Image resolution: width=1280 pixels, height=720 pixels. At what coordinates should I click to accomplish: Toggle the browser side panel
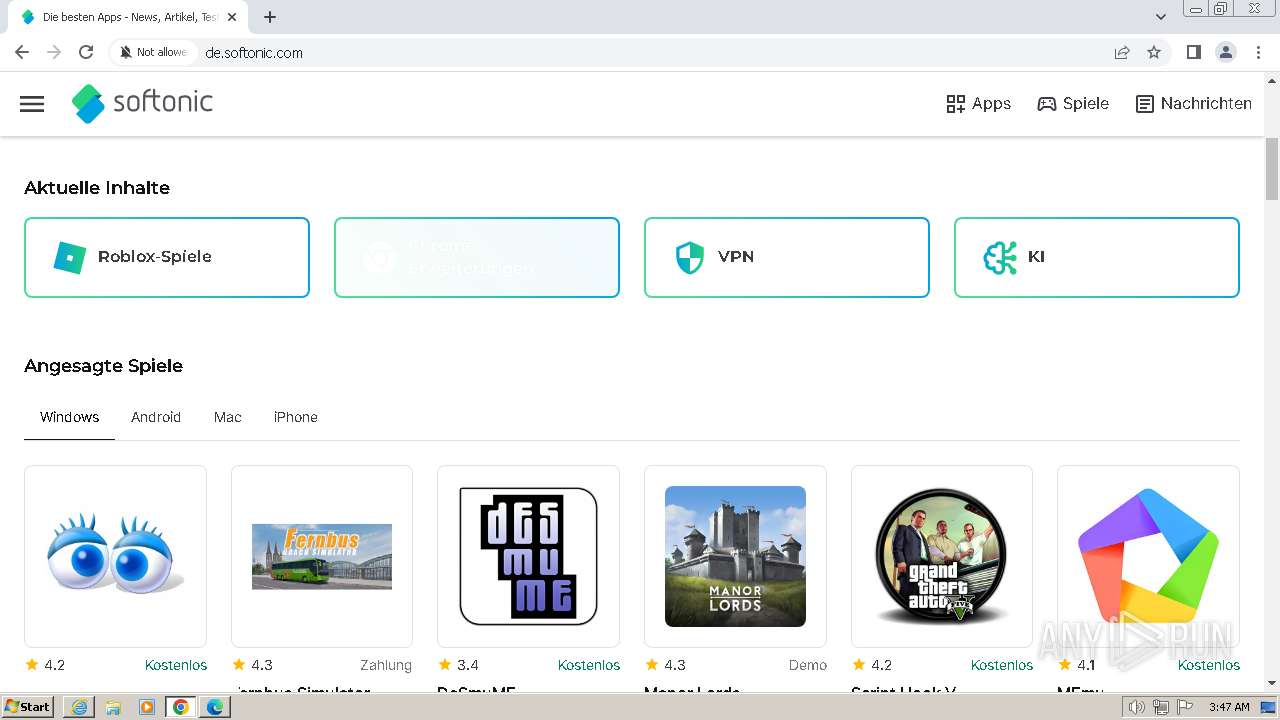pos(1193,52)
